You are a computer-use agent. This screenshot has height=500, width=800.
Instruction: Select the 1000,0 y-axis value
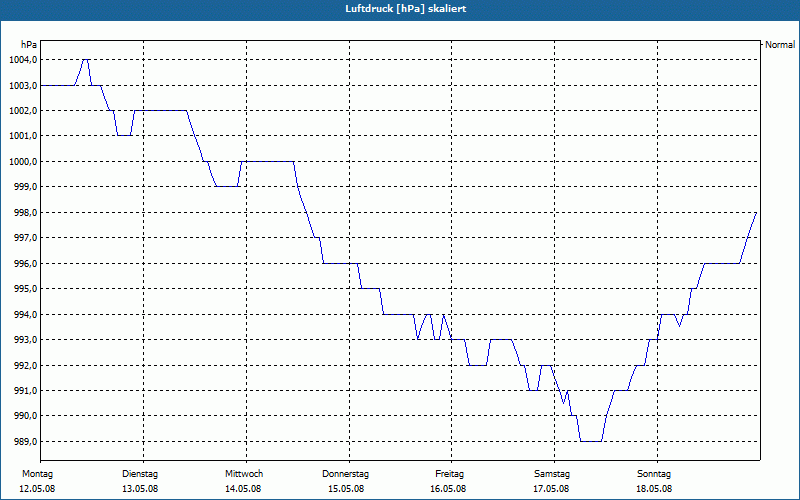pos(23,161)
